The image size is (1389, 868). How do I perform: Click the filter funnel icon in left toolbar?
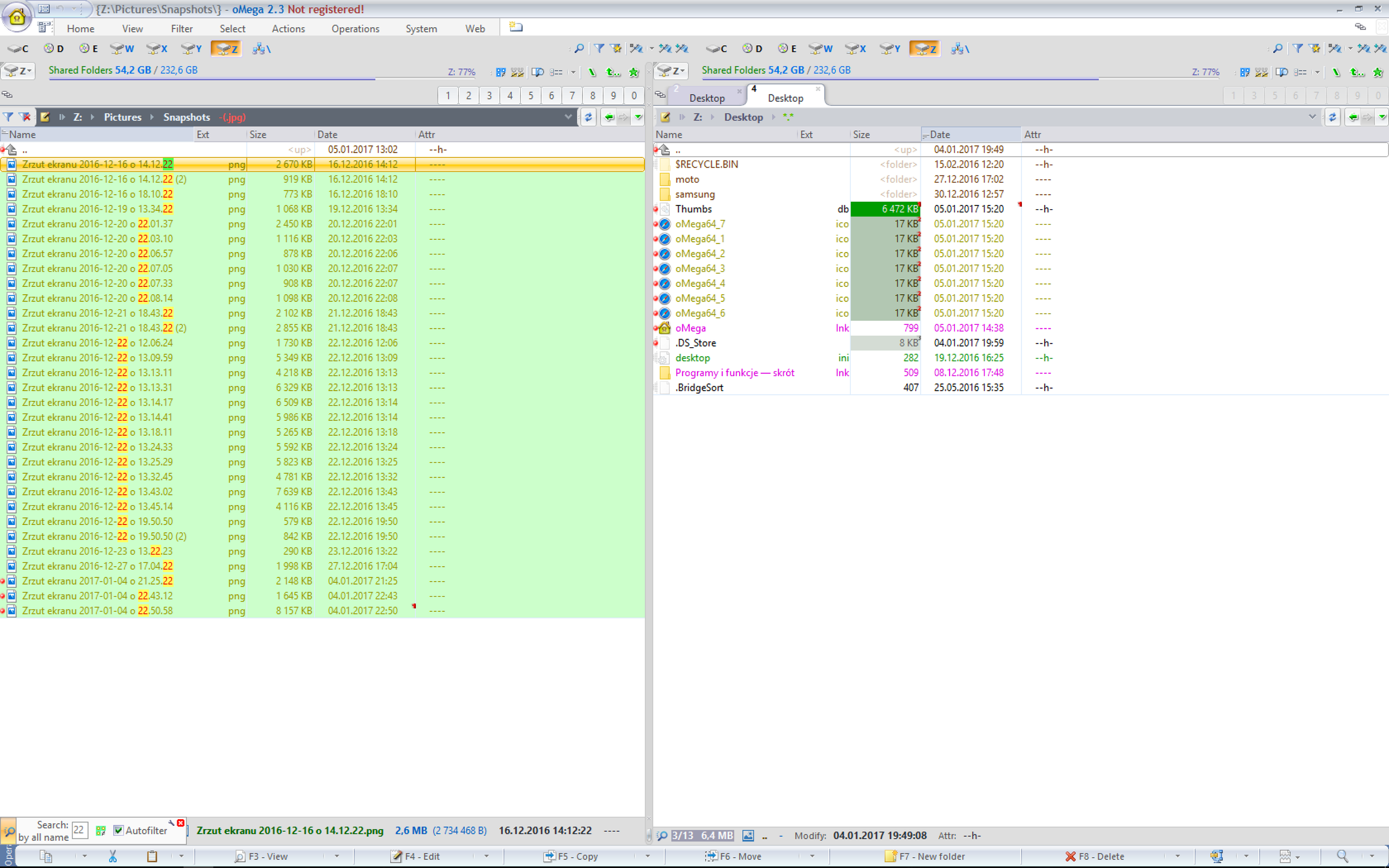click(x=599, y=49)
